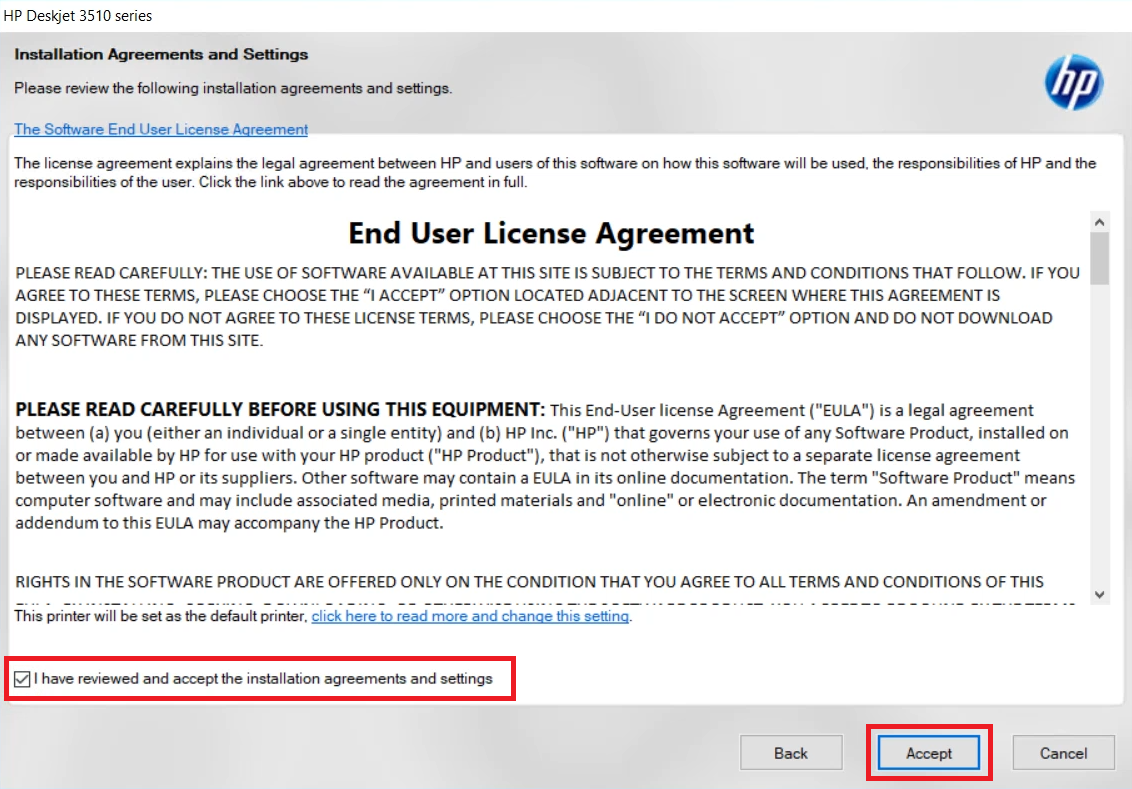Click the scrollbar up arrow in license text
Screen dimensions: 1132x789
click(x=1100, y=222)
